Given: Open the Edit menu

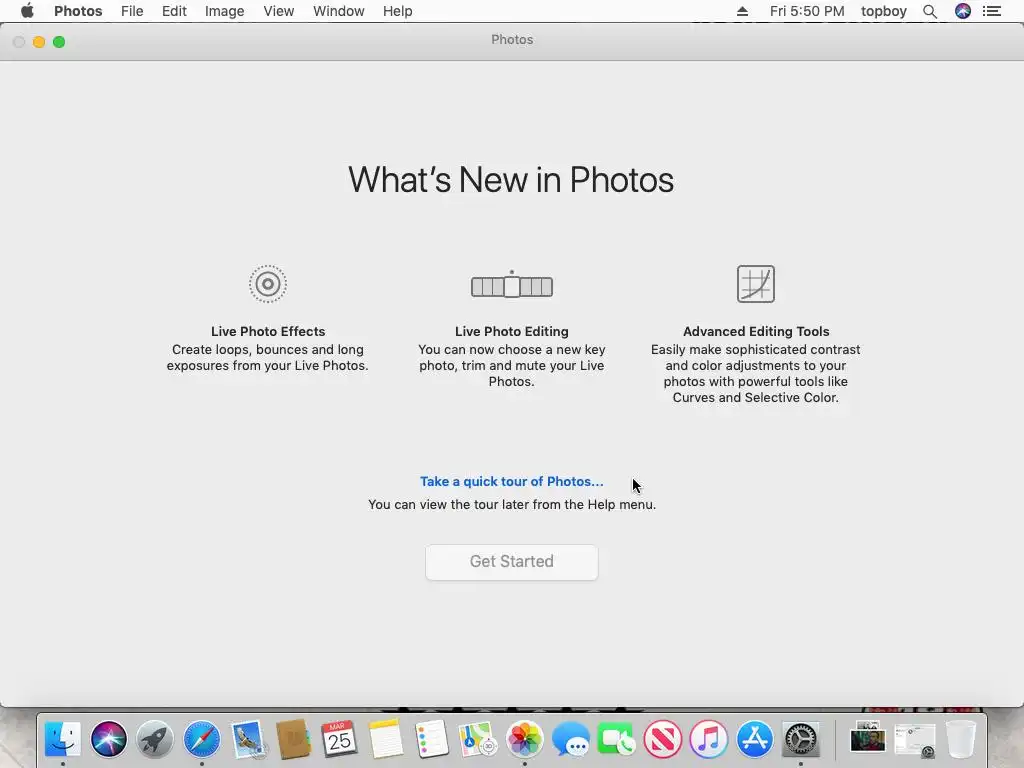Looking at the screenshot, I should pos(174,11).
